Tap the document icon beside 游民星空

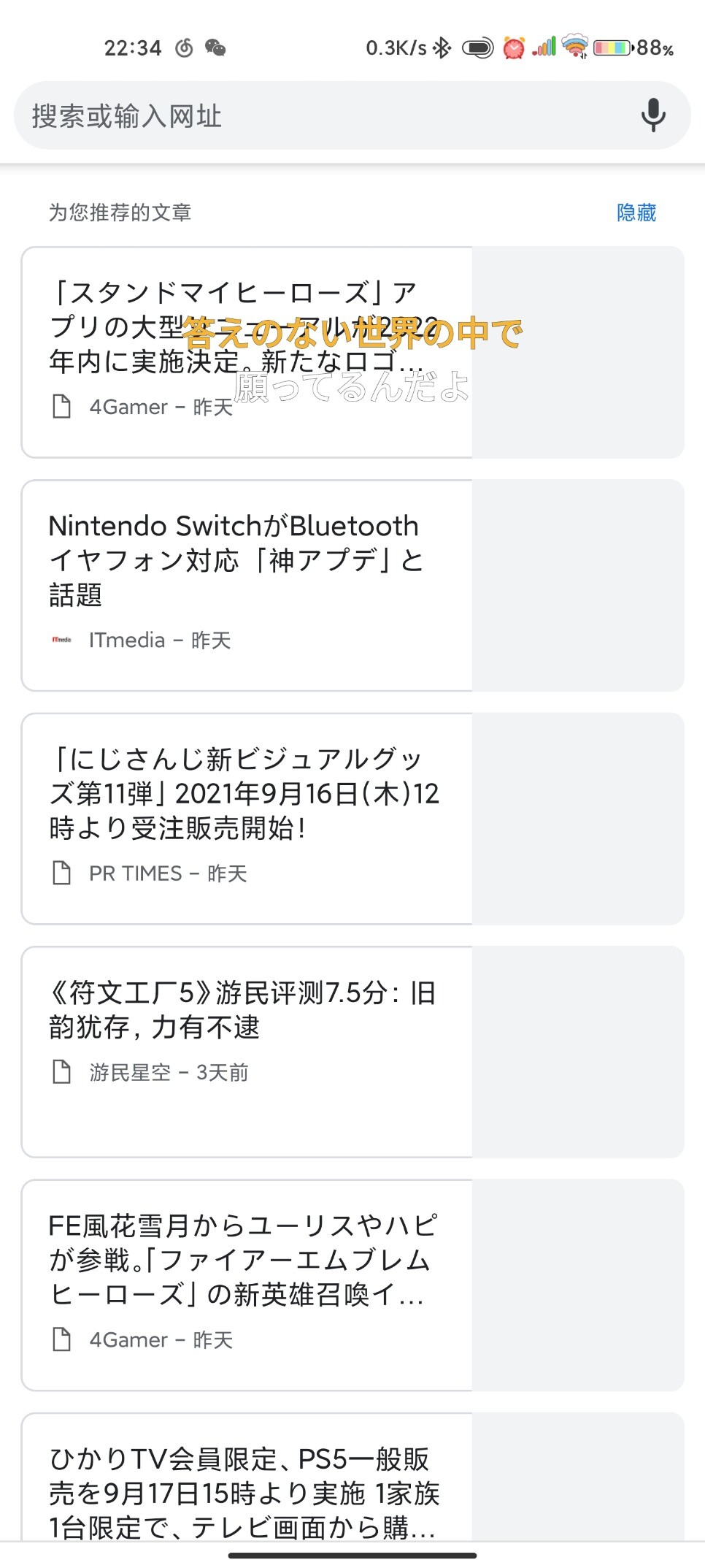click(x=62, y=1071)
